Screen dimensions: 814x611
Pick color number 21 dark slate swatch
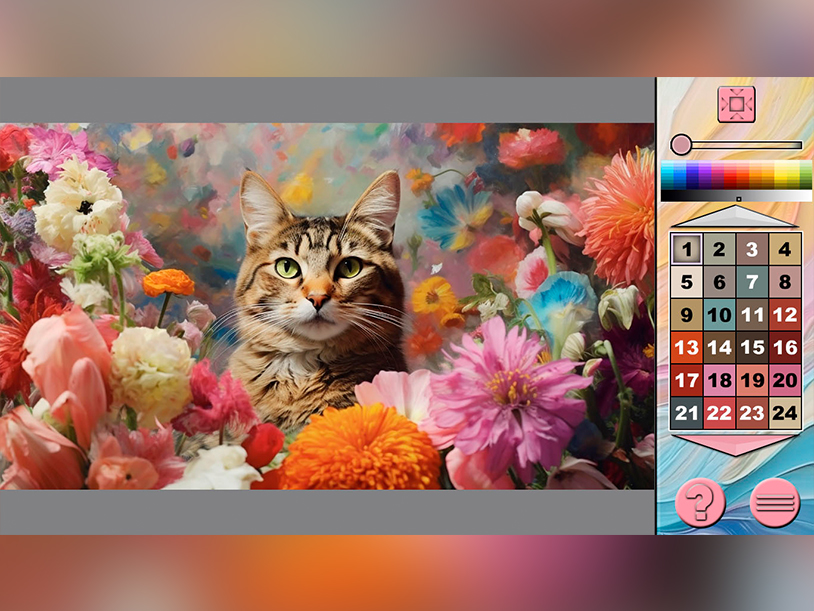click(x=686, y=413)
